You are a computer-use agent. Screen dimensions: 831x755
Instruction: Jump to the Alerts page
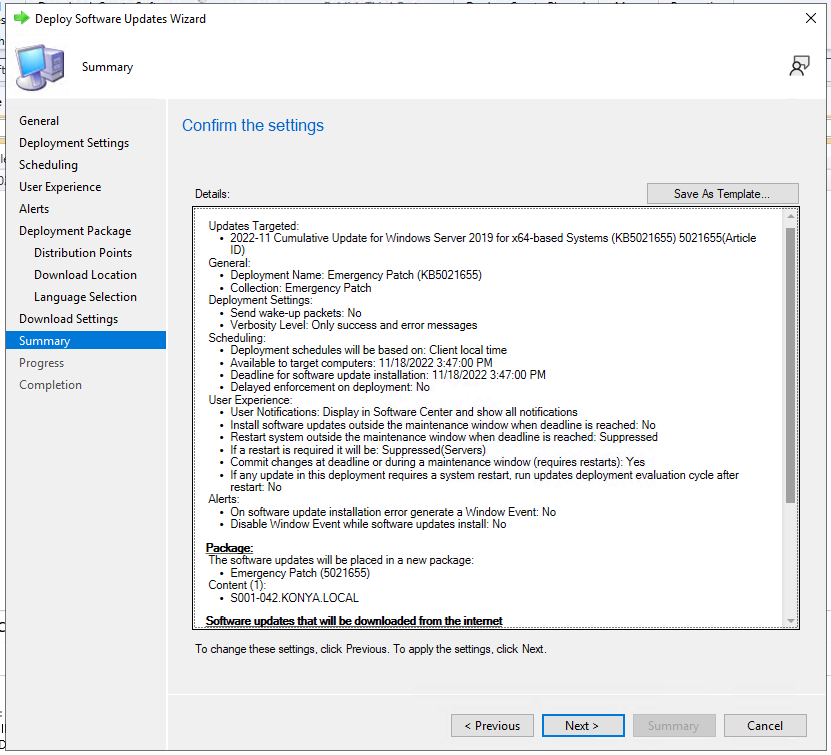coord(34,209)
